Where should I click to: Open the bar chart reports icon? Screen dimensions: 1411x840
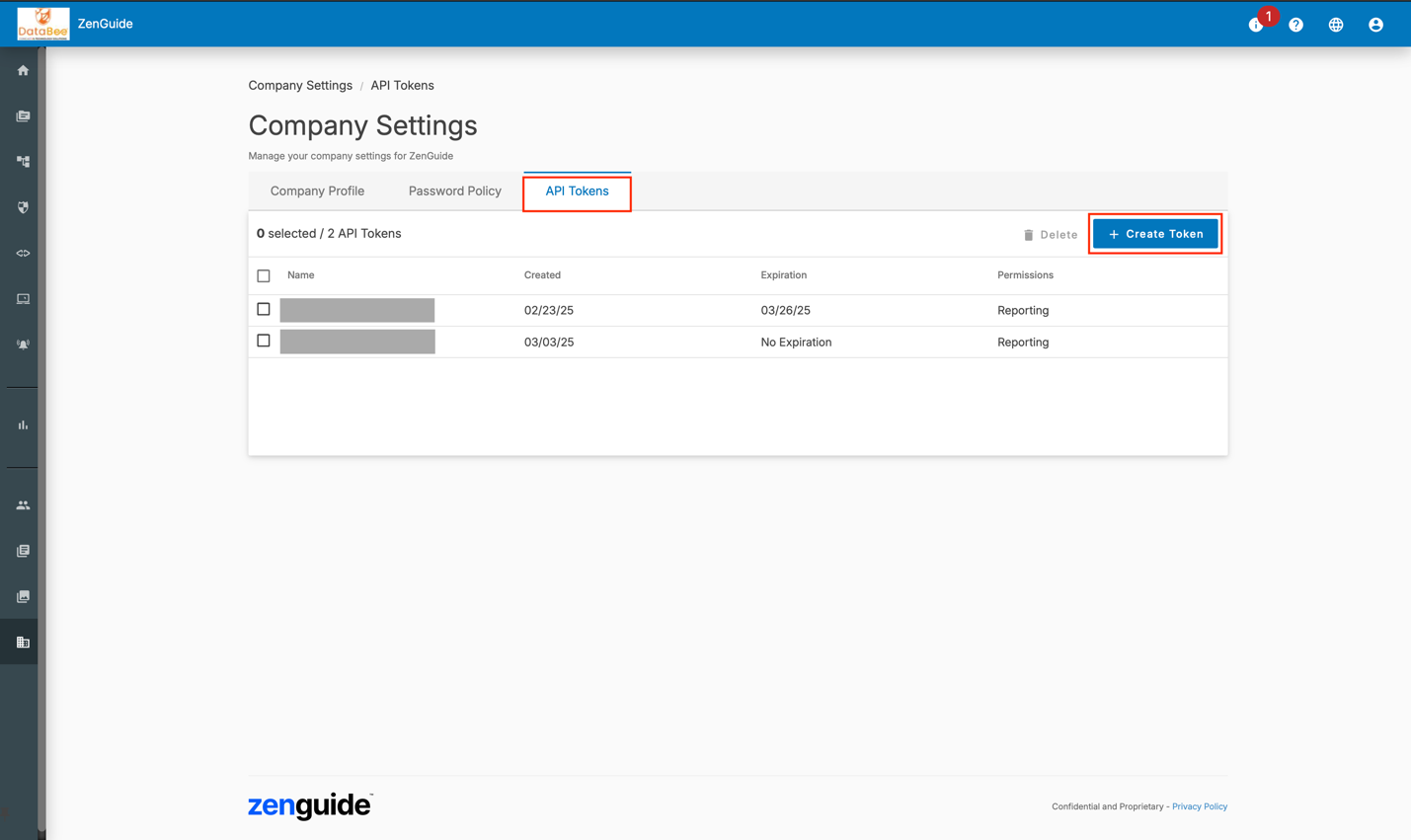pyautogui.click(x=23, y=425)
